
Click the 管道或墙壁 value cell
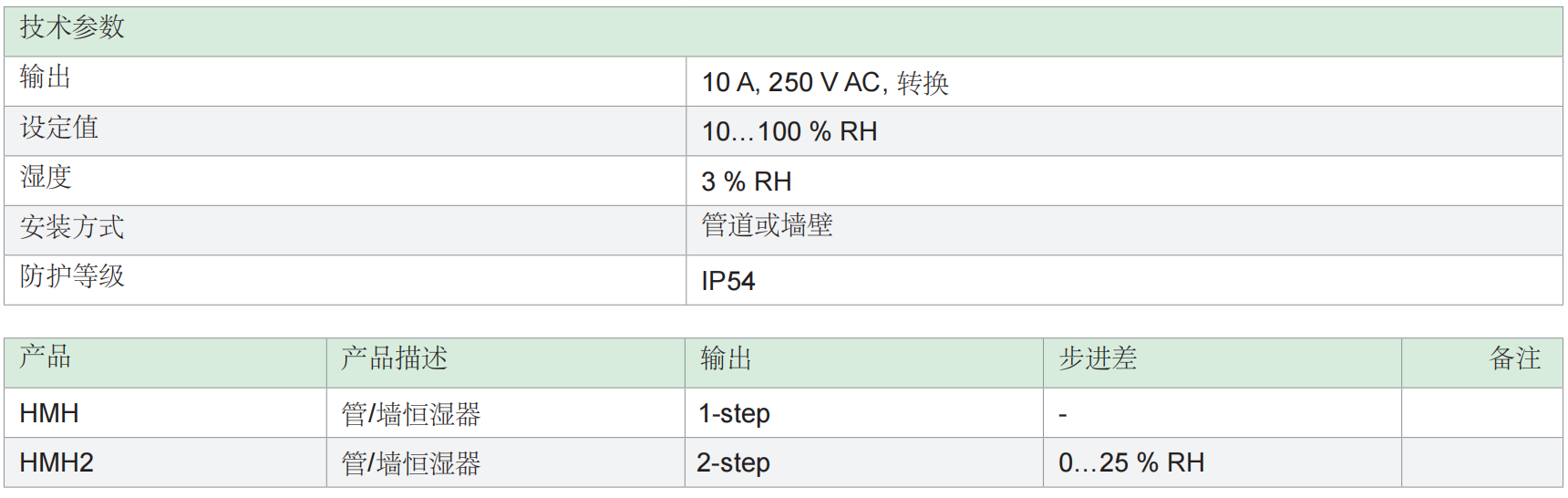point(767,225)
